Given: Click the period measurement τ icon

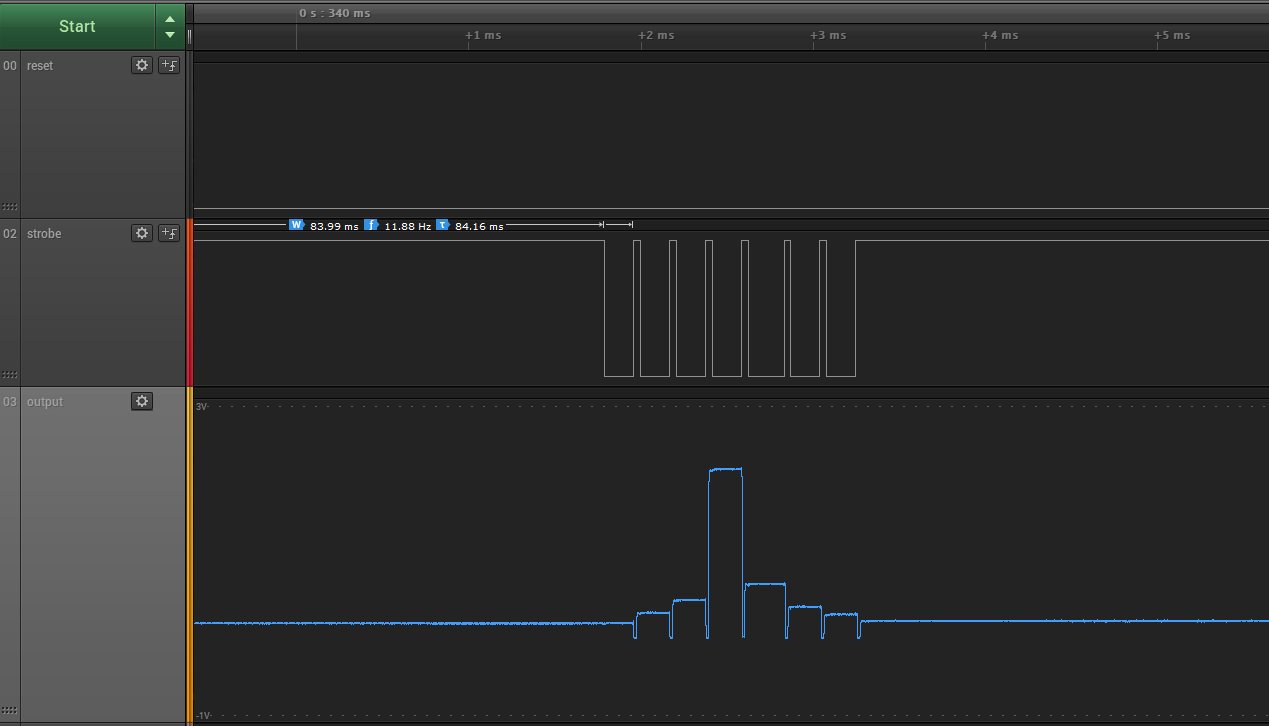Looking at the screenshot, I should (442, 225).
